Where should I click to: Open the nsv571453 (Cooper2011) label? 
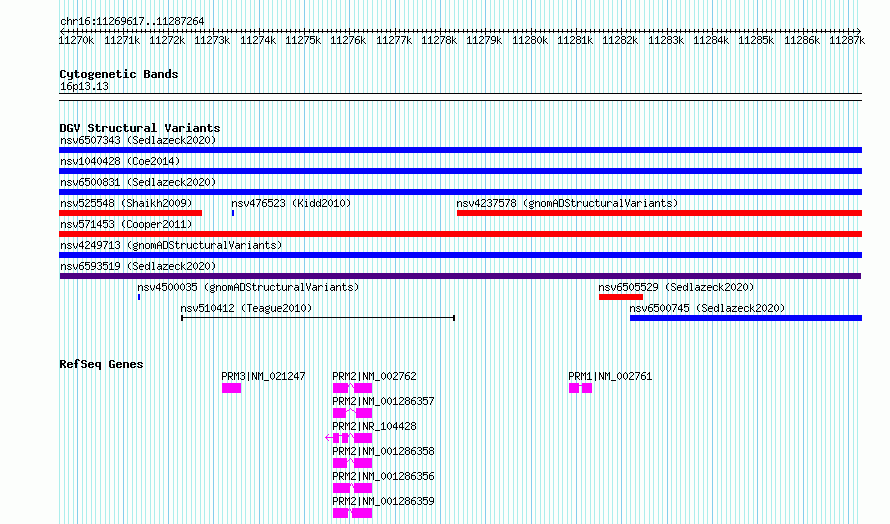coord(126,224)
